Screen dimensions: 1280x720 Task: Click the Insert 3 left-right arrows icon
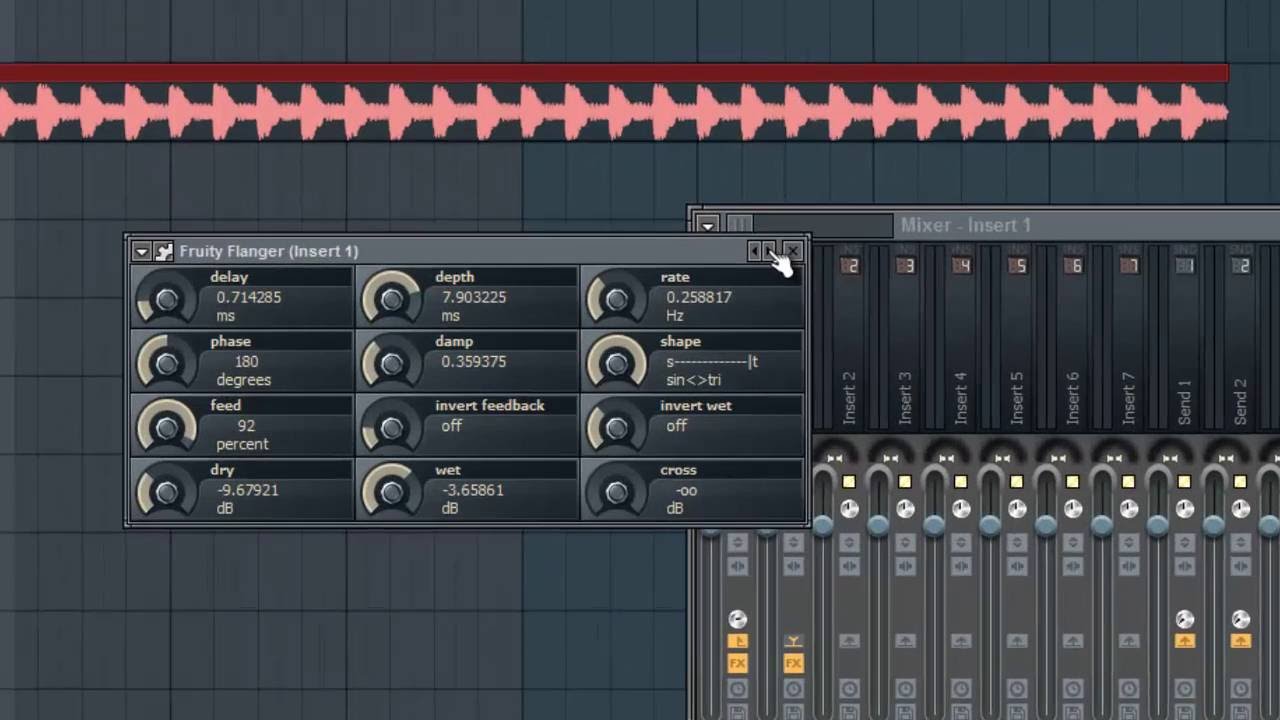pos(905,566)
